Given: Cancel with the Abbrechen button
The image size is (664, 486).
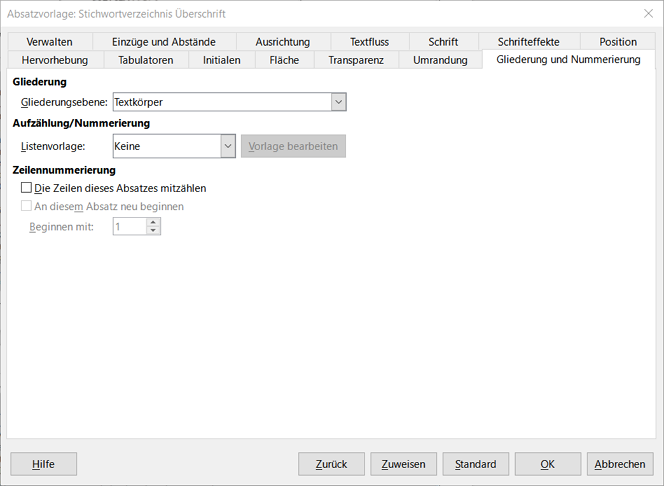Looking at the screenshot, I should [620, 464].
